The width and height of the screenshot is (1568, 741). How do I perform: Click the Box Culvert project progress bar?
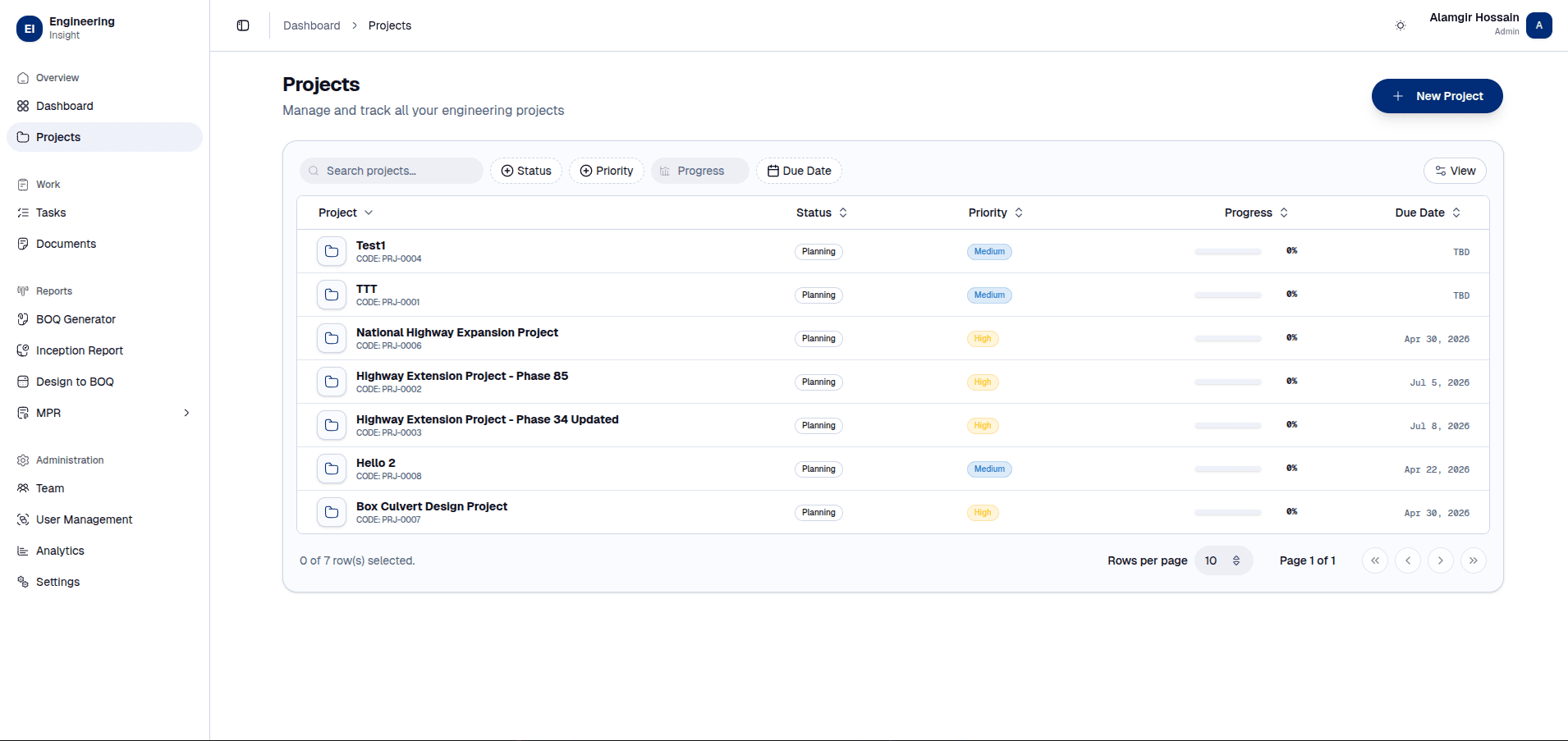pyautogui.click(x=1228, y=512)
